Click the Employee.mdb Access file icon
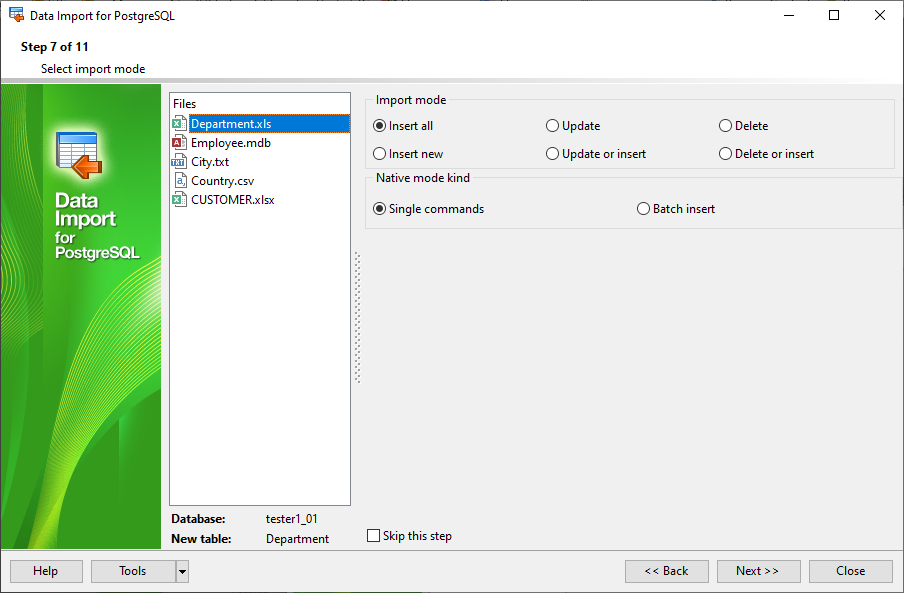Viewport: 904px width, 593px height. [x=179, y=143]
